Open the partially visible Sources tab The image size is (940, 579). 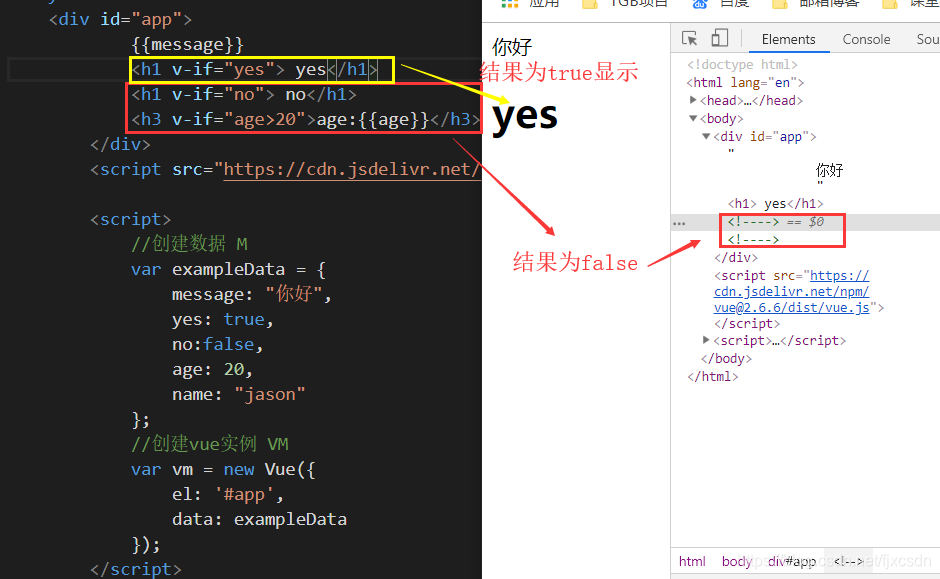click(x=928, y=40)
